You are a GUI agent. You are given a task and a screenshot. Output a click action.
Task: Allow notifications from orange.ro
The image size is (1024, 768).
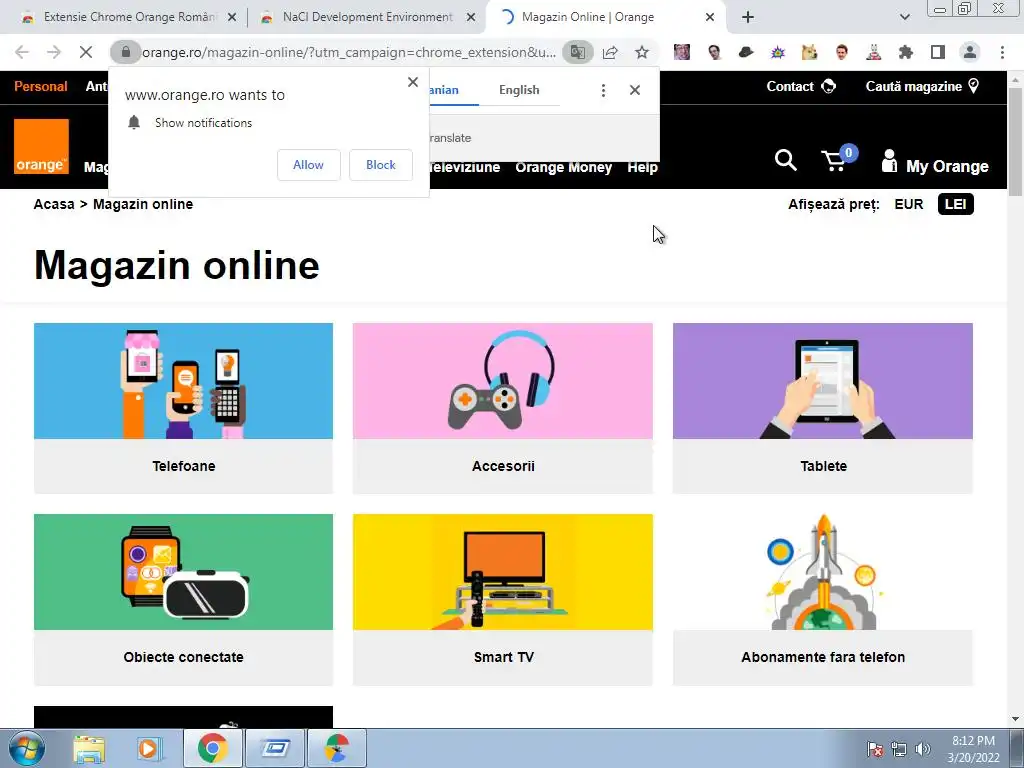coord(308,165)
